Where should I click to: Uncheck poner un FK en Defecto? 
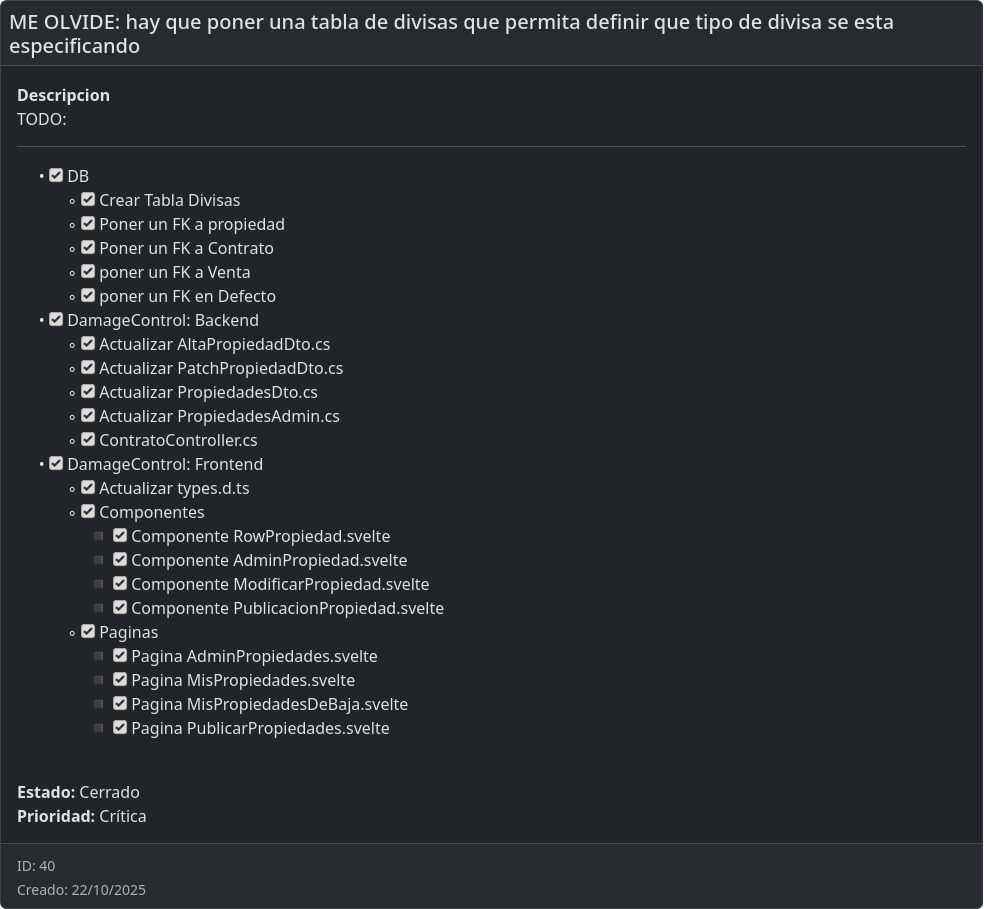(88, 295)
